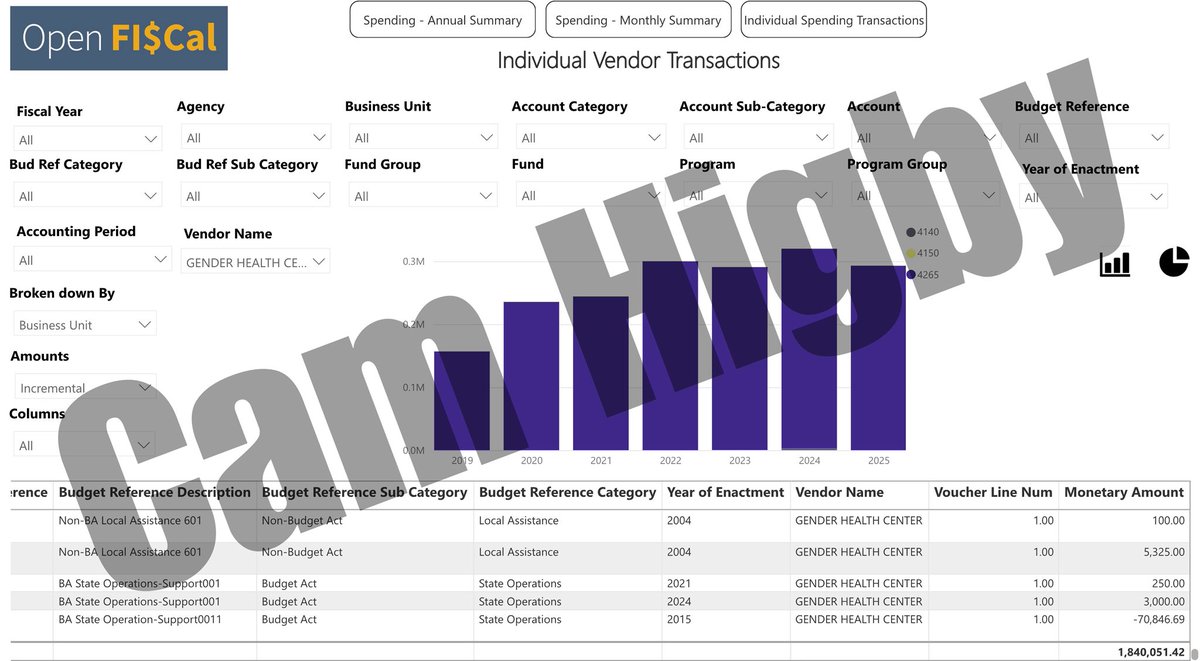Expand the Fiscal Year dropdown
Image resolution: width=1200 pixels, height=661 pixels.
[x=88, y=139]
